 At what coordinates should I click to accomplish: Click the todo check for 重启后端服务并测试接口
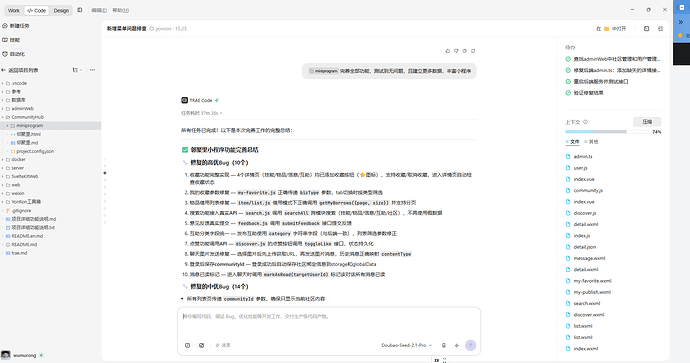568,81
